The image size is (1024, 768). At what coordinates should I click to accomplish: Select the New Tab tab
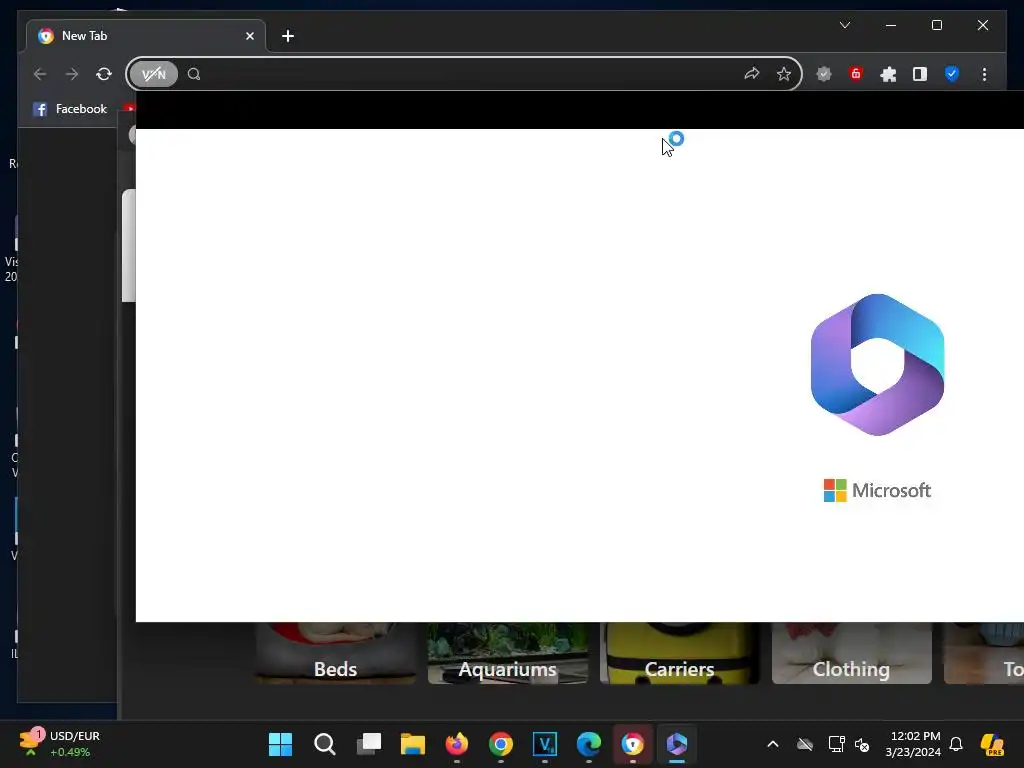coord(146,36)
